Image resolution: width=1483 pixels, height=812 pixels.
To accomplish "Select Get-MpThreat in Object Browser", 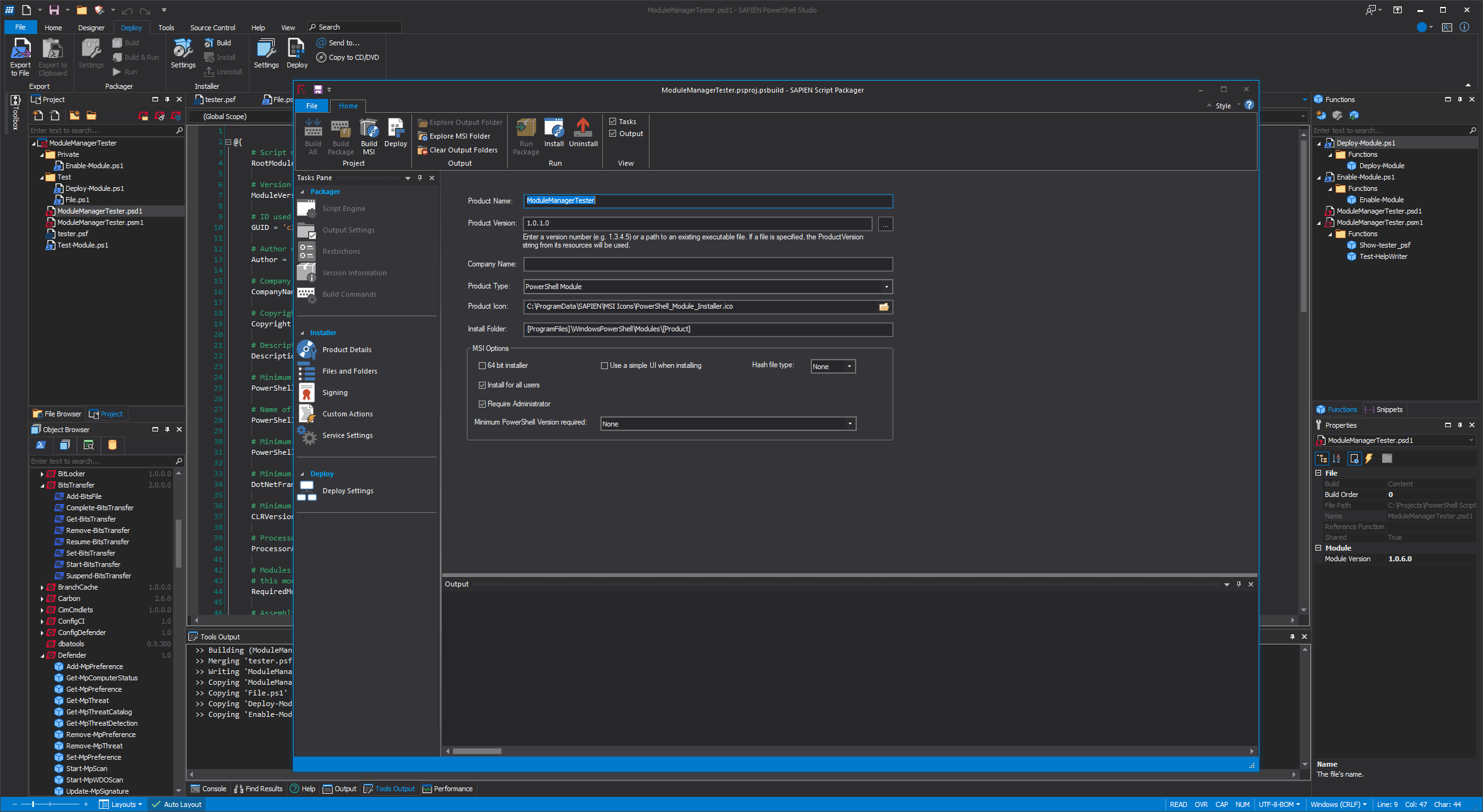I will click(x=87, y=700).
